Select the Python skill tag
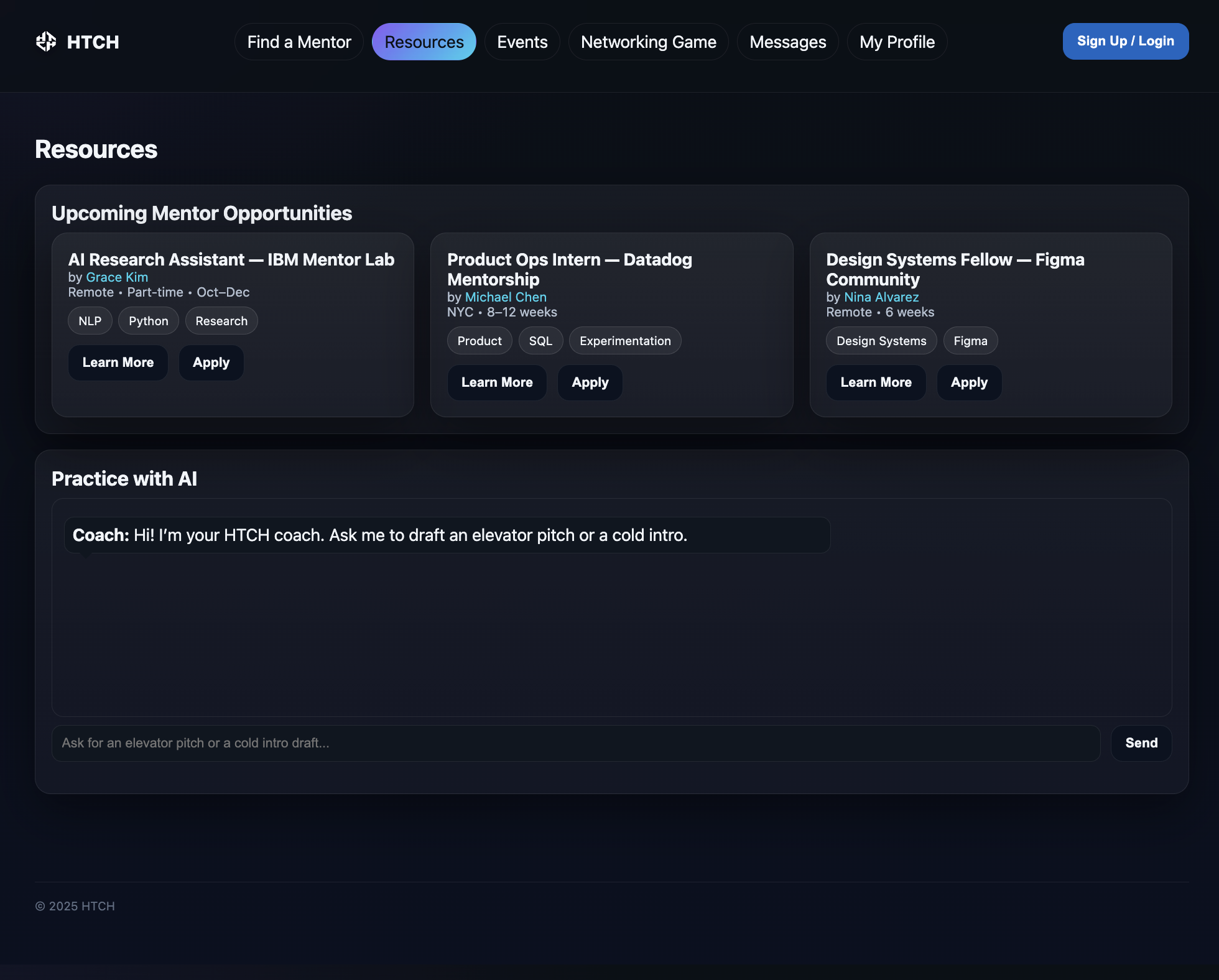 coord(148,321)
